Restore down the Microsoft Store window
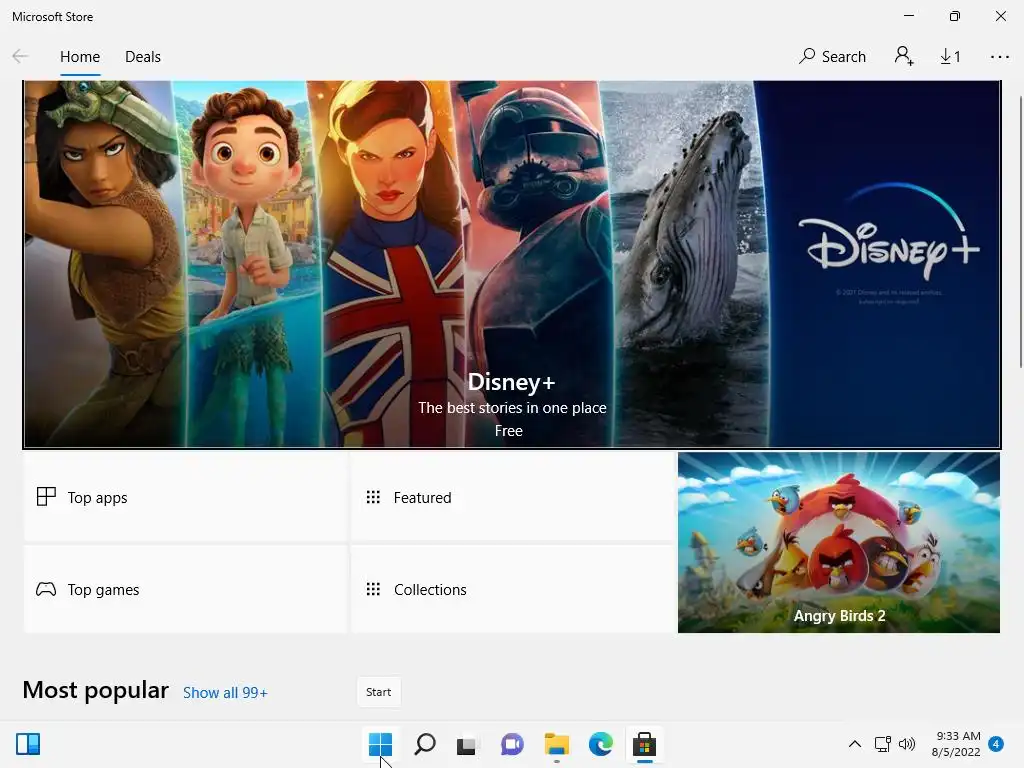 point(955,16)
